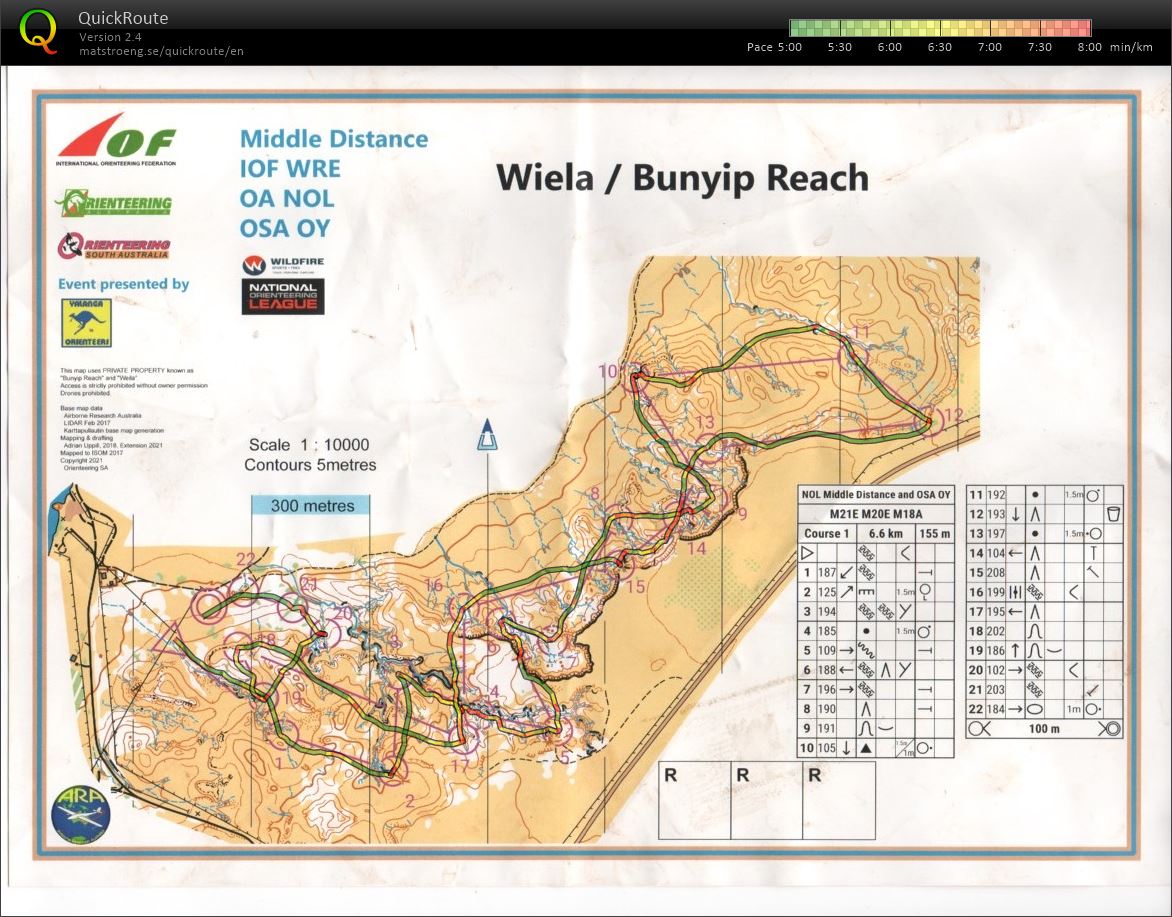Click the Middle Distance heading text
This screenshot has height=917, width=1172.
point(333,139)
